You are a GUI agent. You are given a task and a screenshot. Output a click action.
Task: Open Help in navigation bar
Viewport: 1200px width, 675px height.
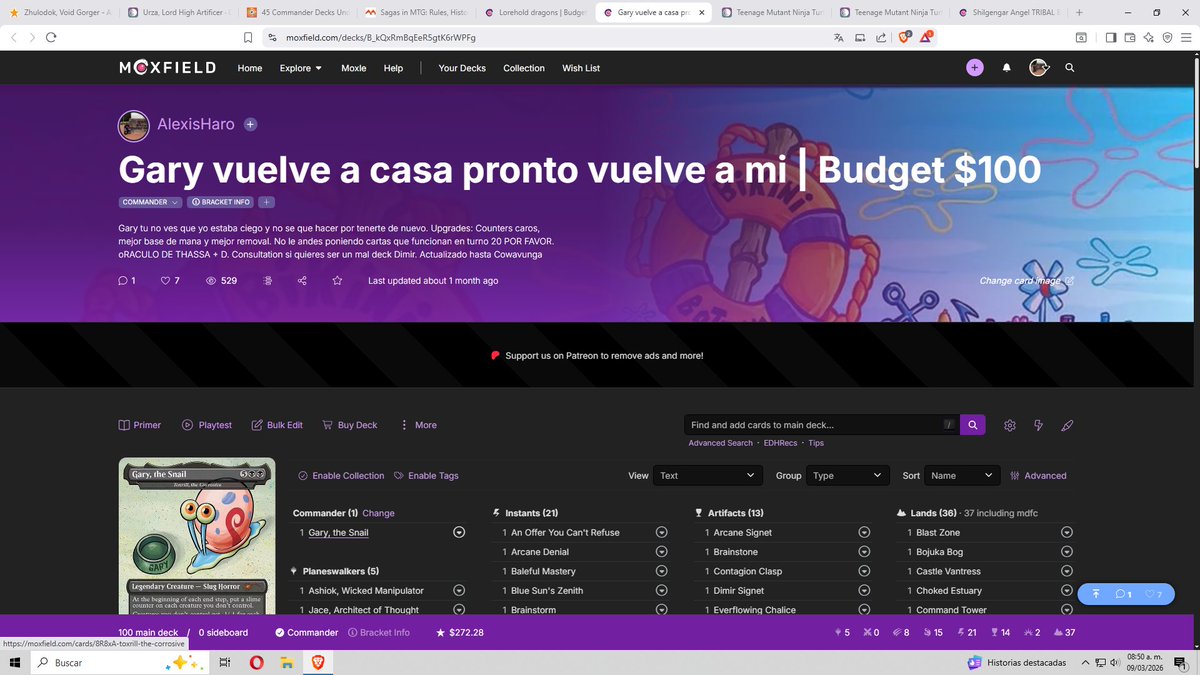tap(393, 68)
